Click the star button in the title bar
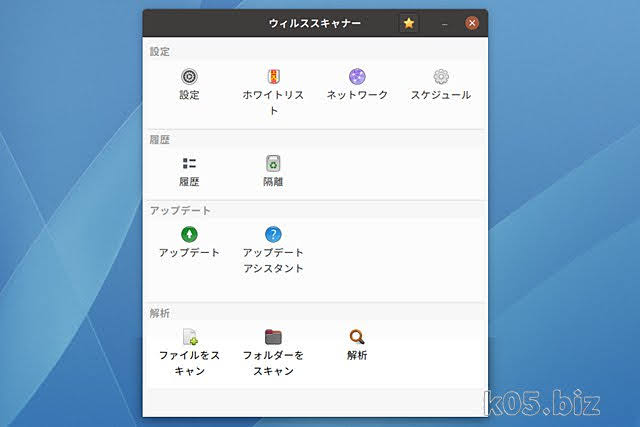640x427 pixels. point(409,23)
